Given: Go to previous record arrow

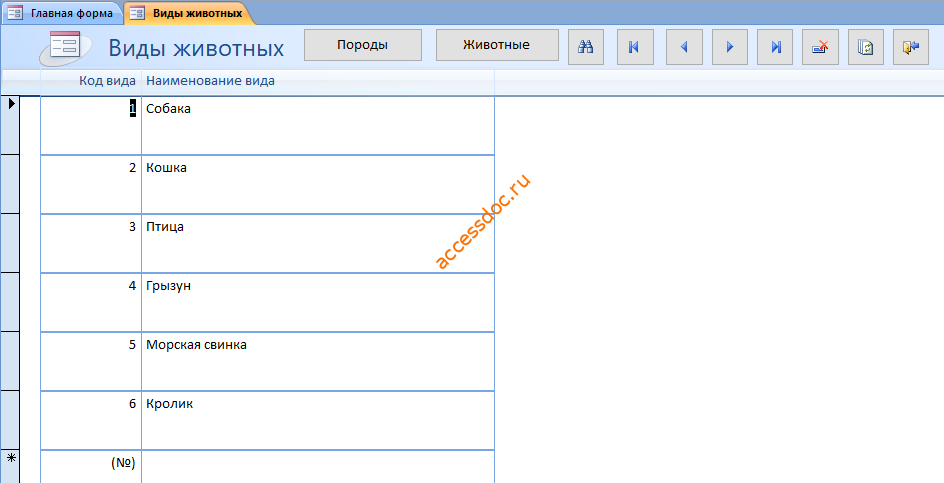Looking at the screenshot, I should click(684, 46).
